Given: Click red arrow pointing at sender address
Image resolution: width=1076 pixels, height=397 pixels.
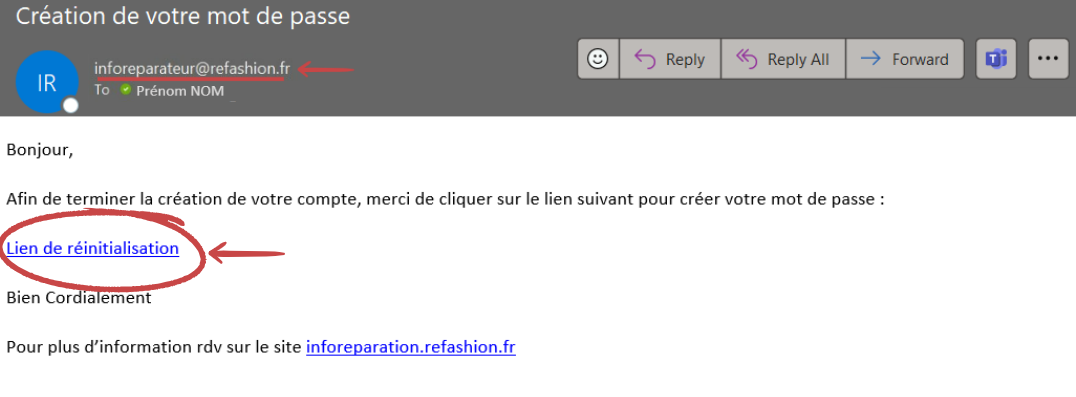Looking at the screenshot, I should tap(325, 69).
